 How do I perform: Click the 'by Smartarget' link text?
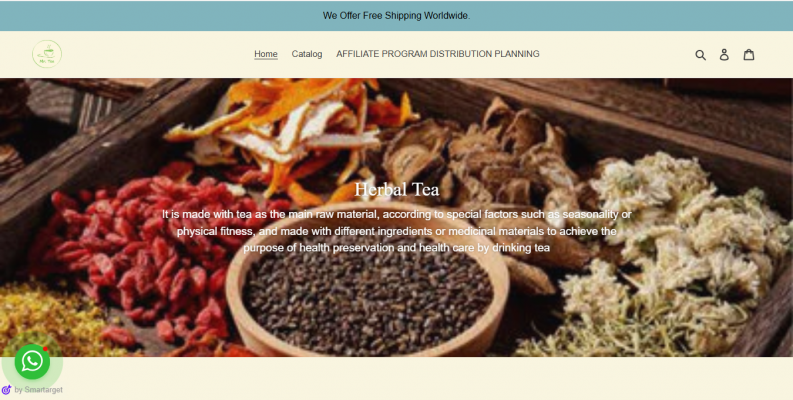coord(38,390)
